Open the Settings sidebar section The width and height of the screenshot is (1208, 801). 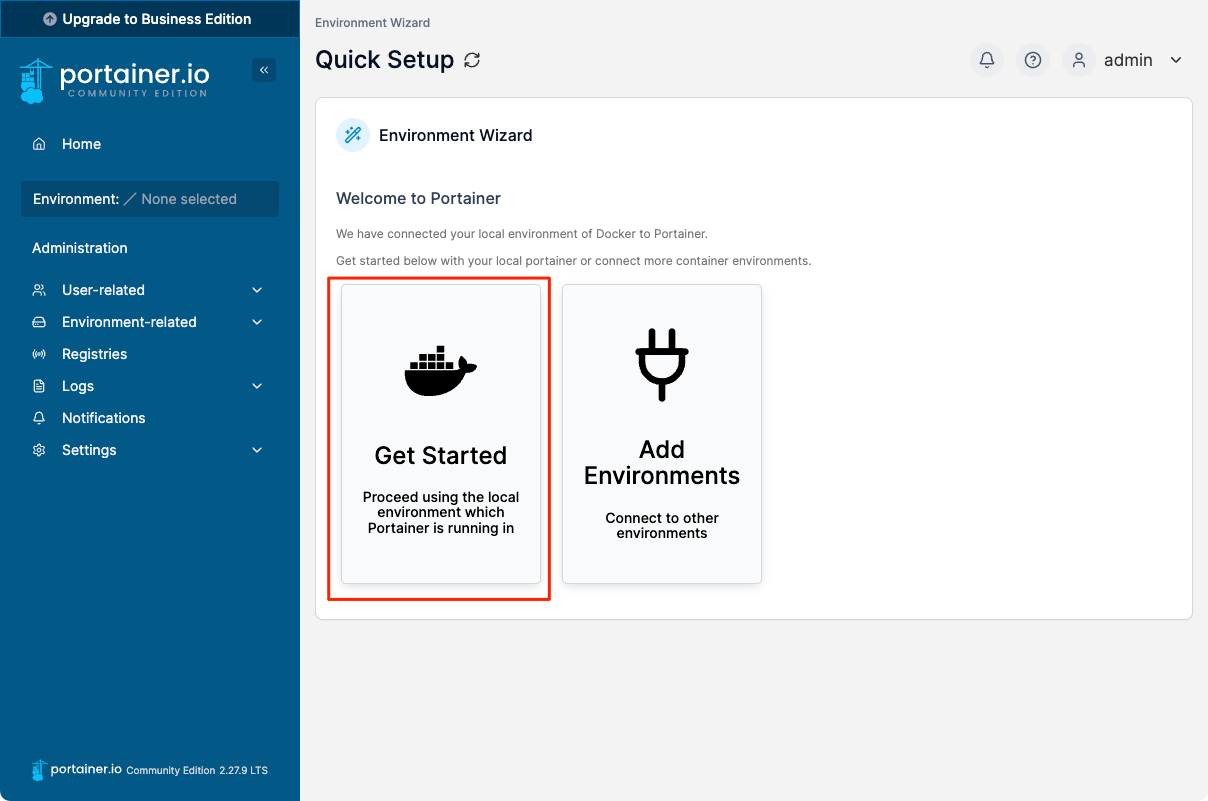click(150, 450)
